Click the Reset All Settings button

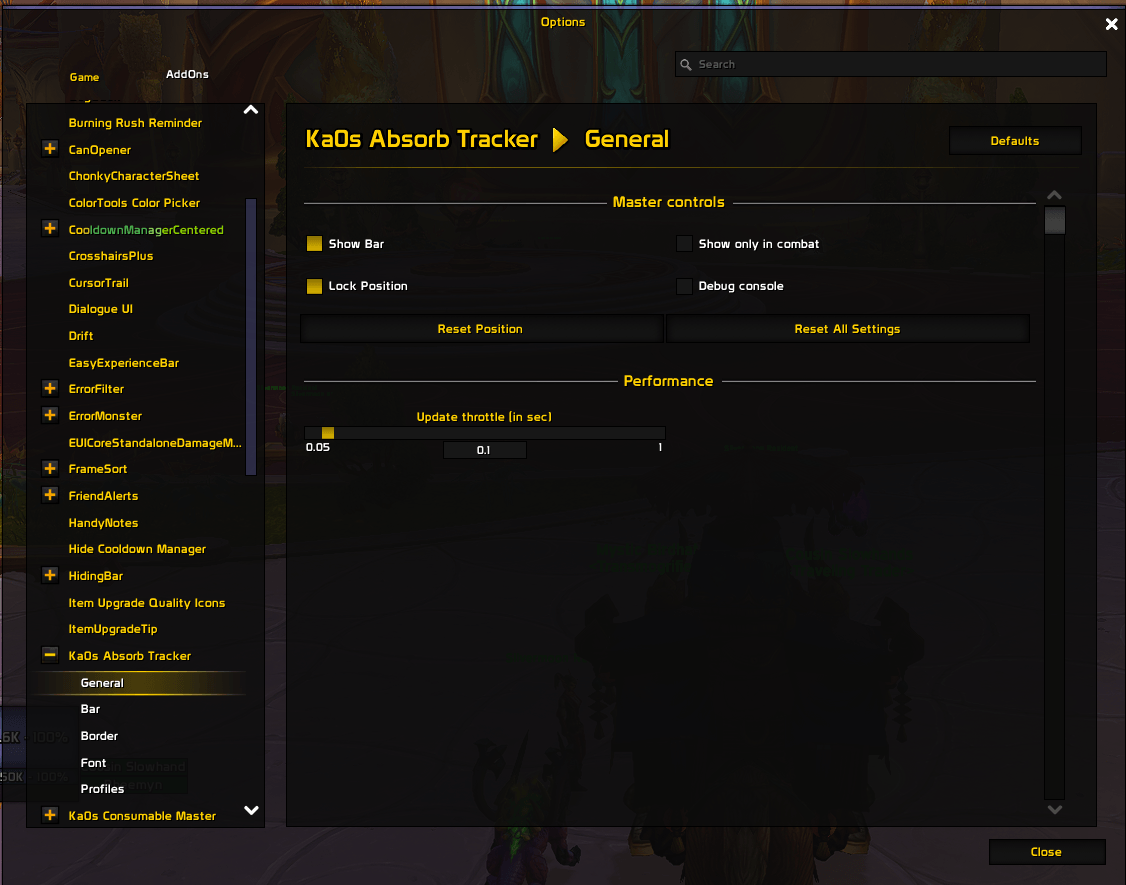click(x=847, y=329)
